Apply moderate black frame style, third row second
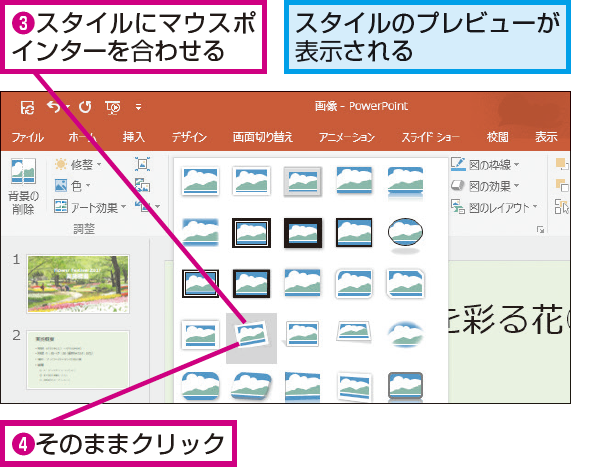Screen dimensions: 600x467 coord(251,284)
